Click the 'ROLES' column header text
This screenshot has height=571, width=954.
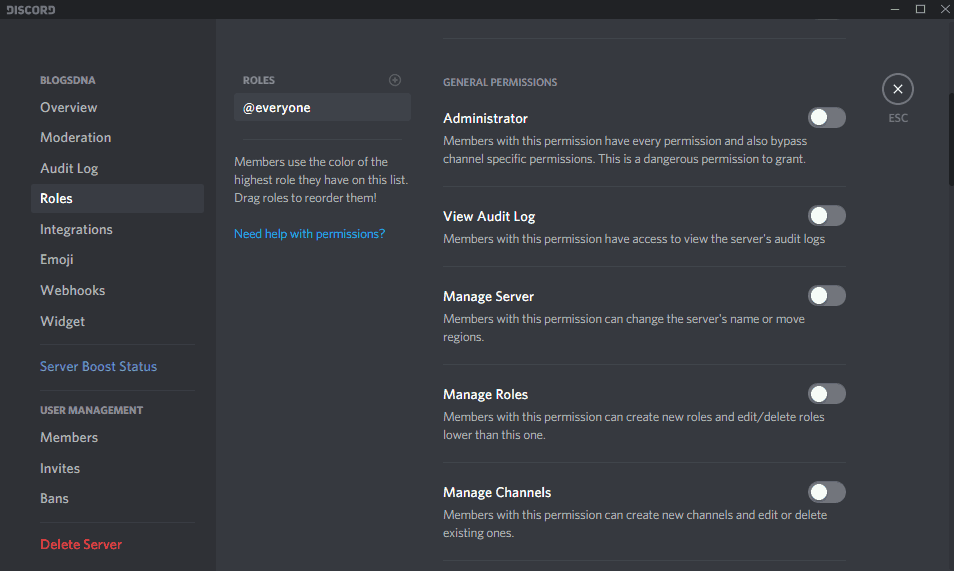(259, 80)
